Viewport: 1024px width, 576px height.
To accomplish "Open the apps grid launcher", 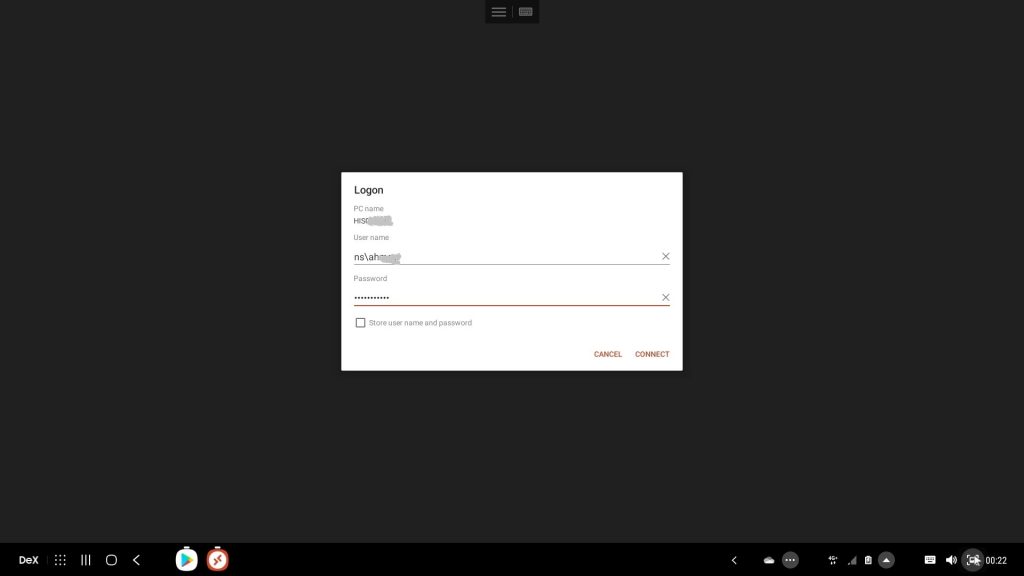I will click(x=60, y=560).
